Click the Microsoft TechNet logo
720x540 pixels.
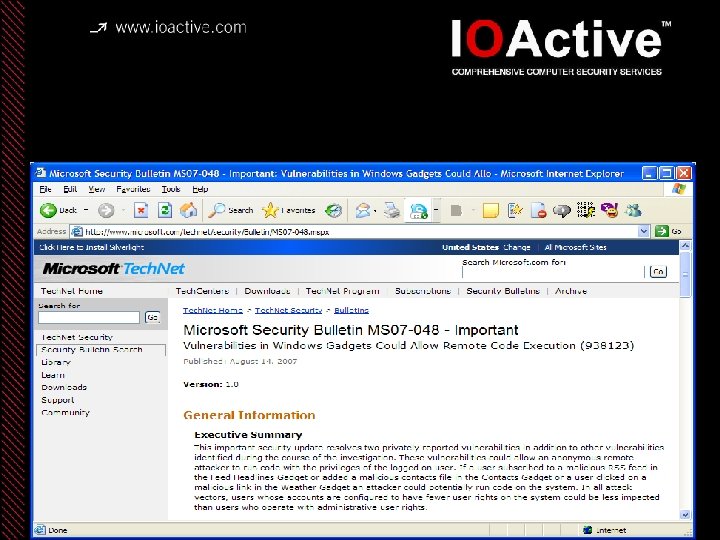(x=113, y=269)
